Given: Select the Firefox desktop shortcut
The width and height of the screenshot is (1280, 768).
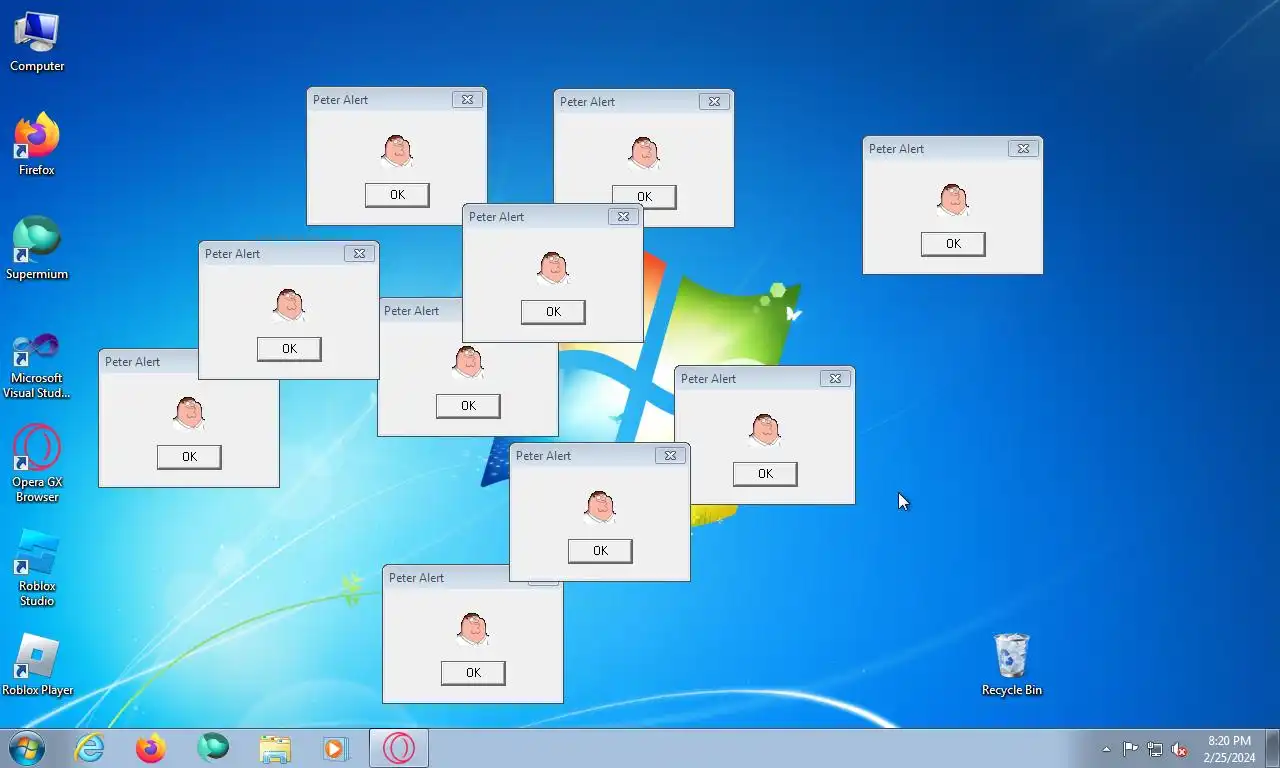Looking at the screenshot, I should (x=37, y=145).
